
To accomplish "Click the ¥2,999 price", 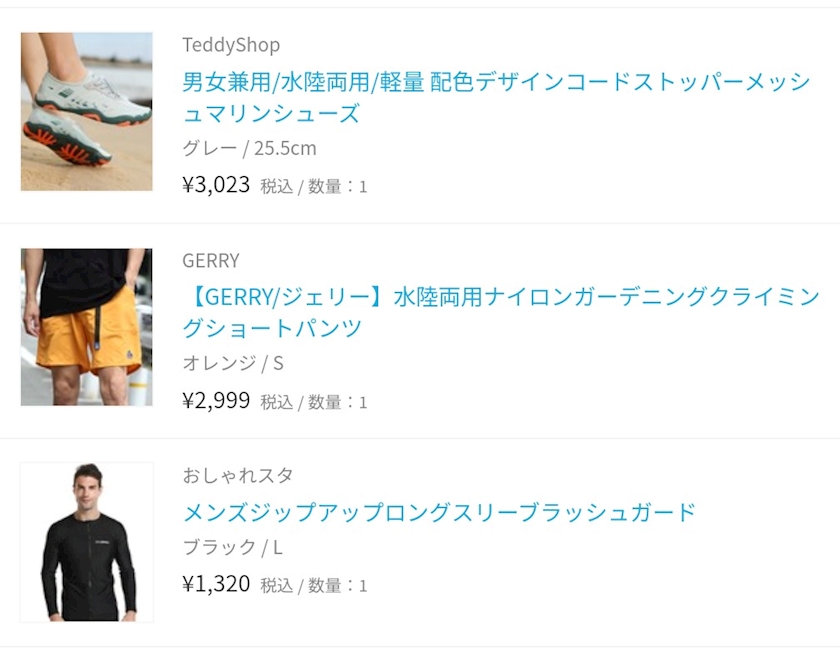I will tap(216, 400).
